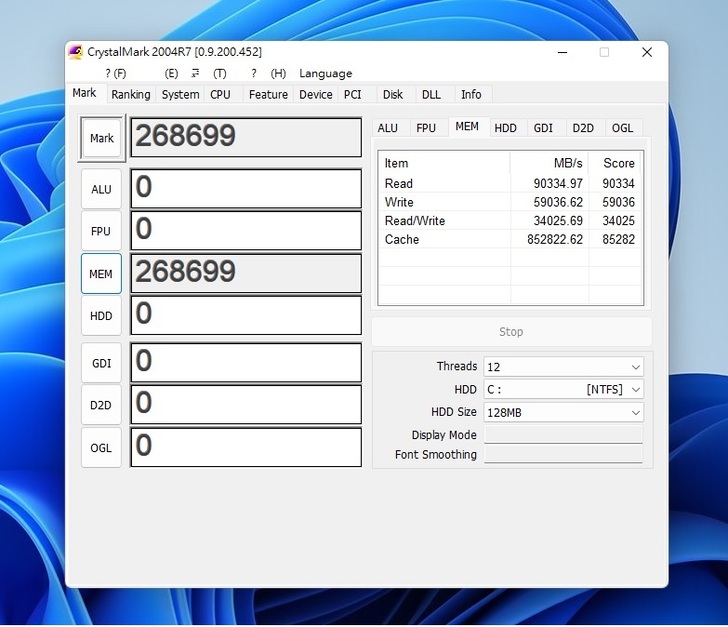
Task: Start the FPU benchmark test
Action: tap(101, 231)
